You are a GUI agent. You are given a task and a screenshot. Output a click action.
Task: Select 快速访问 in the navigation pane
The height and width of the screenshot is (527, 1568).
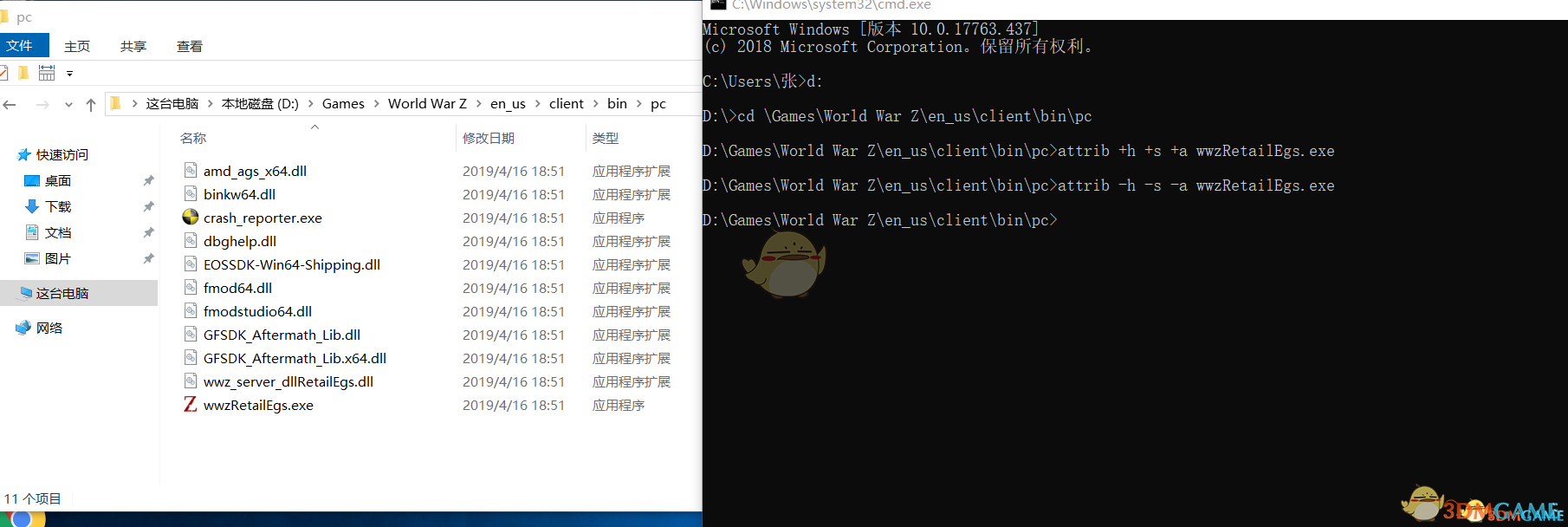point(62,154)
